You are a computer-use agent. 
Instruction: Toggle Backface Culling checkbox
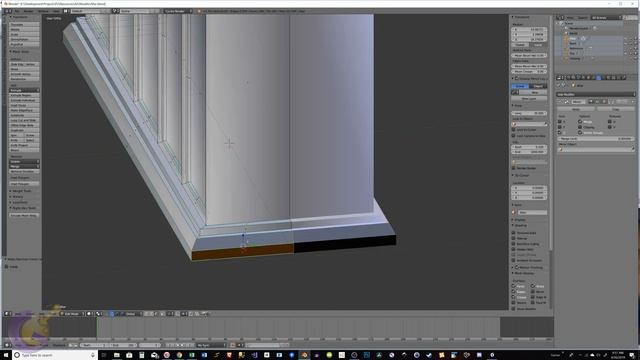coord(513,244)
